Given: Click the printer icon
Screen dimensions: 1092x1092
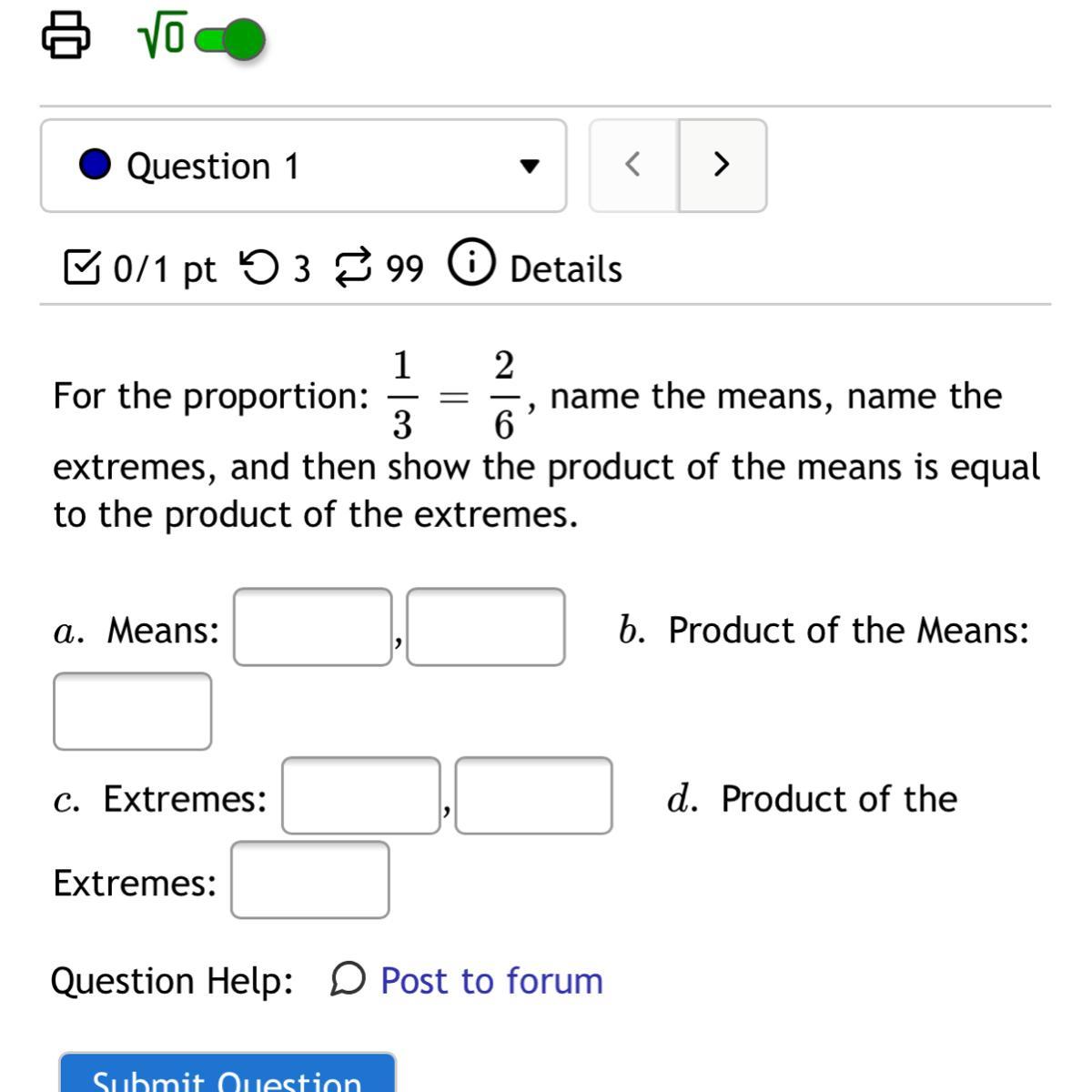Looking at the screenshot, I should (66, 37).
